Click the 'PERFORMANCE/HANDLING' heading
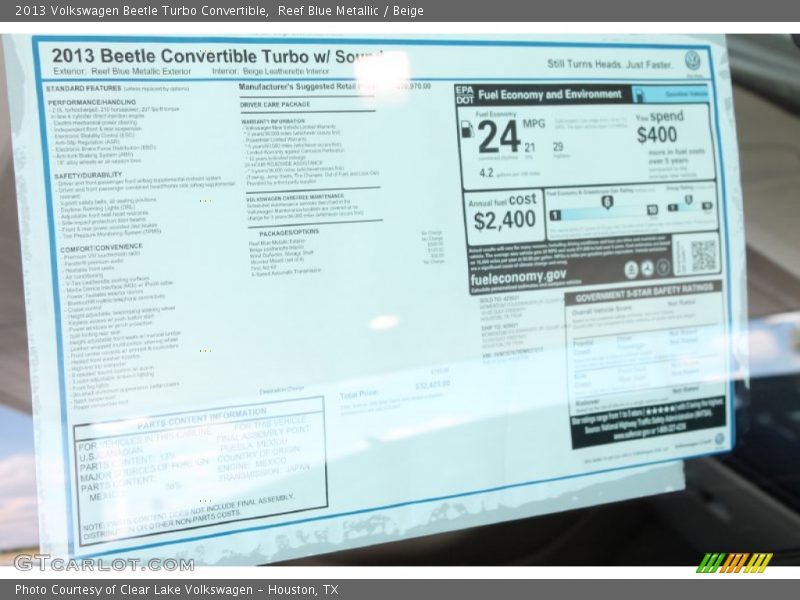Viewport: 800px width, 600px height. tap(92, 102)
